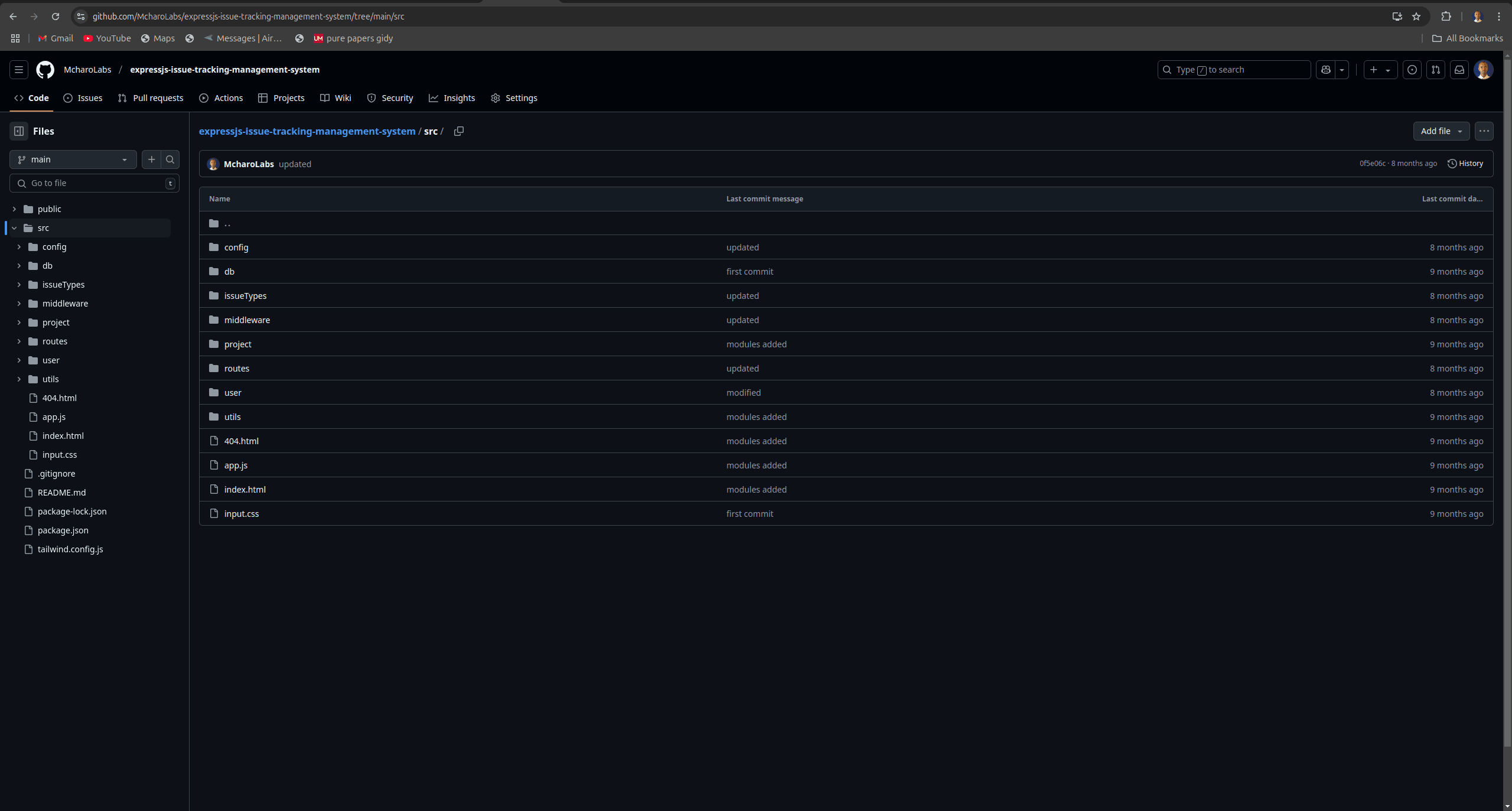Switch to the Actions tab
The width and height of the screenshot is (1512, 811).
pos(228,97)
